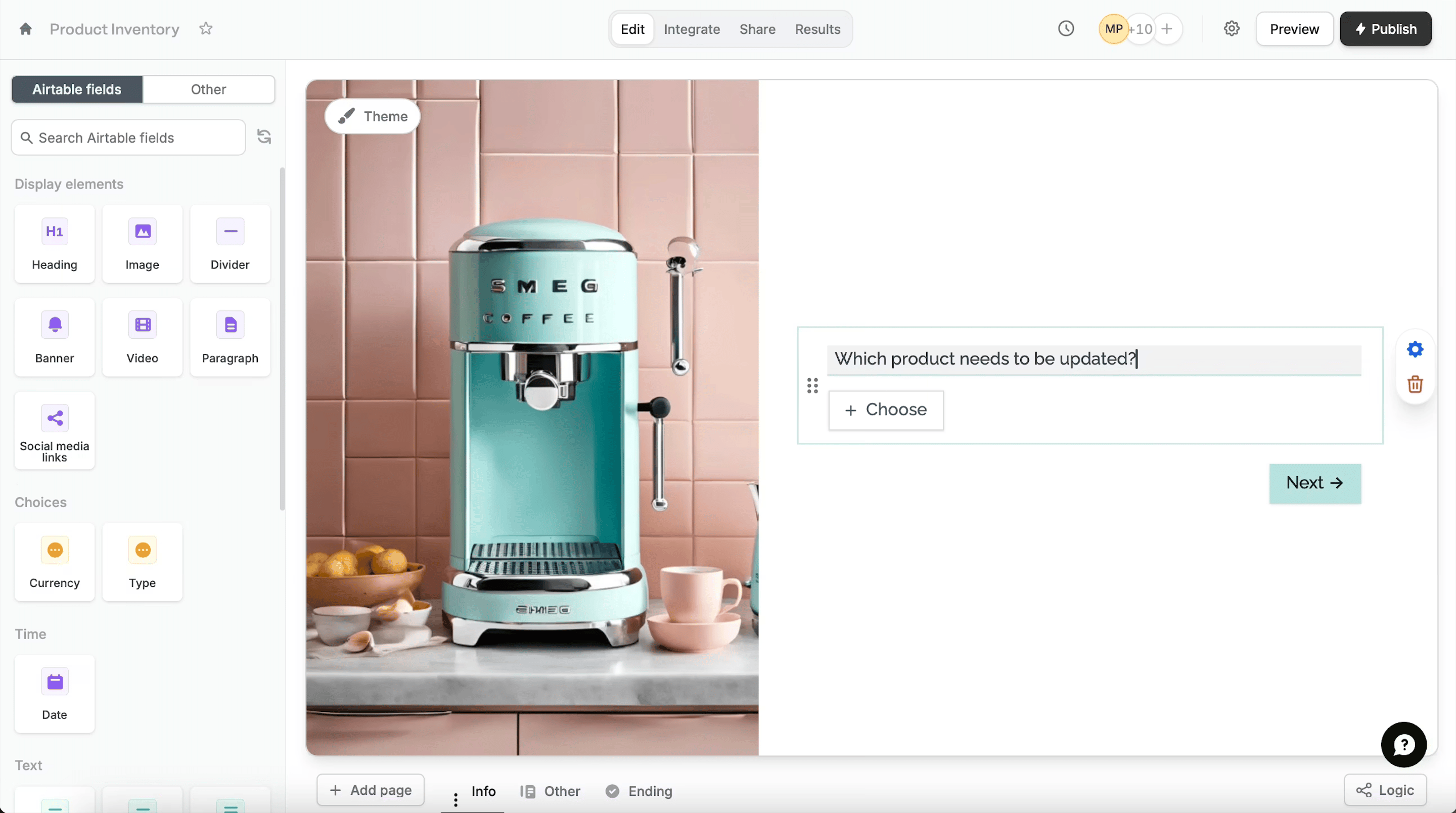The image size is (1456, 813).
Task: Open the Info page options dots
Action: click(x=456, y=799)
